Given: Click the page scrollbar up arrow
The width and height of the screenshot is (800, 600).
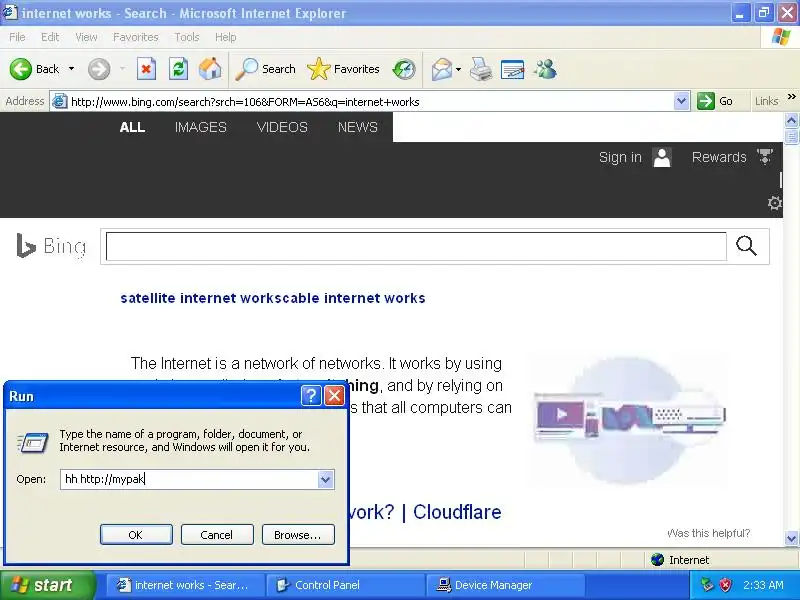Looking at the screenshot, I should [x=791, y=120].
